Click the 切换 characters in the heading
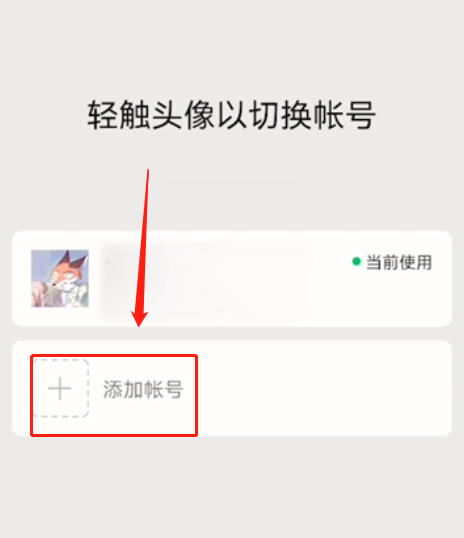The image size is (464, 538). click(280, 115)
